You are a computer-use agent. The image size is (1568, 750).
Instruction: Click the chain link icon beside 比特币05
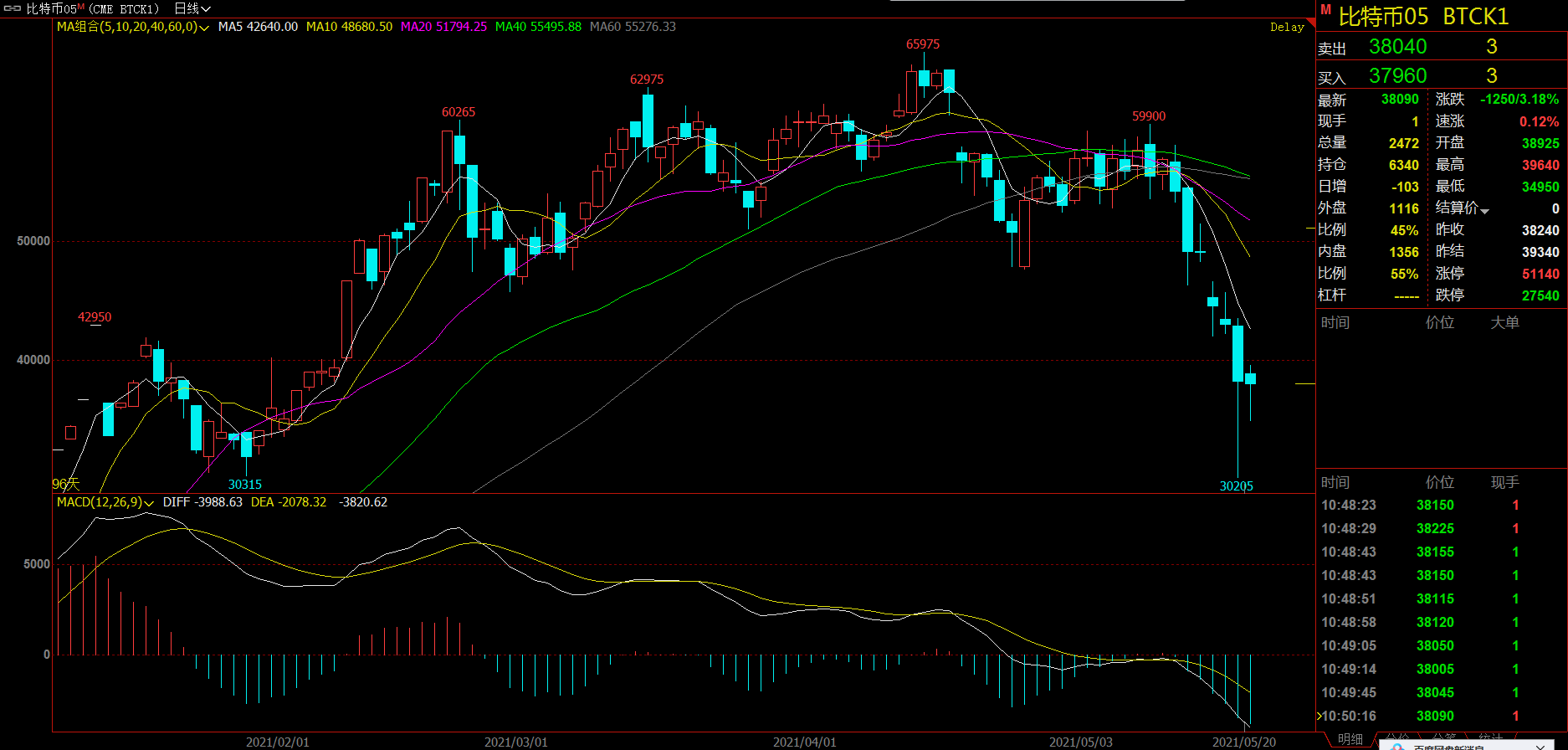click(x=13, y=8)
